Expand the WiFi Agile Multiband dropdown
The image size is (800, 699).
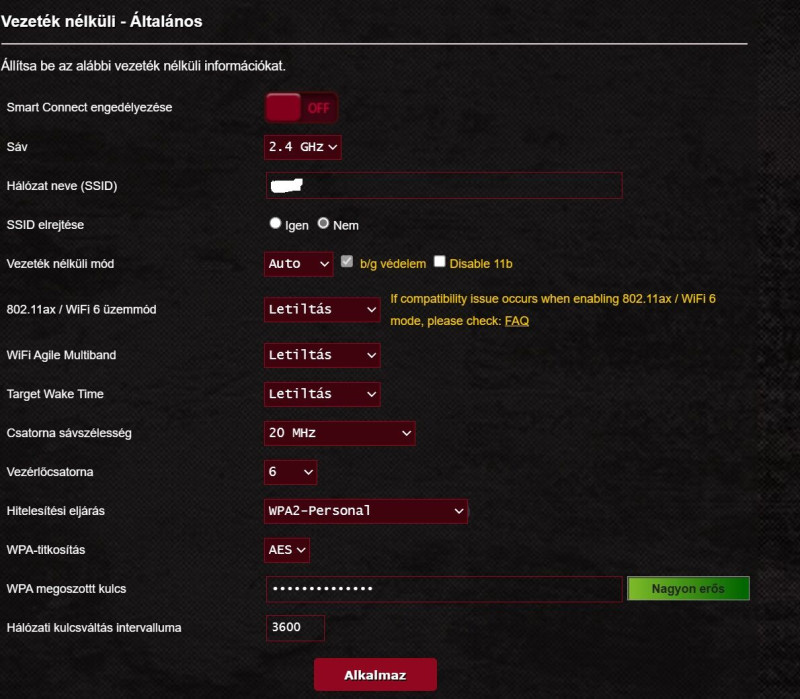click(322, 355)
